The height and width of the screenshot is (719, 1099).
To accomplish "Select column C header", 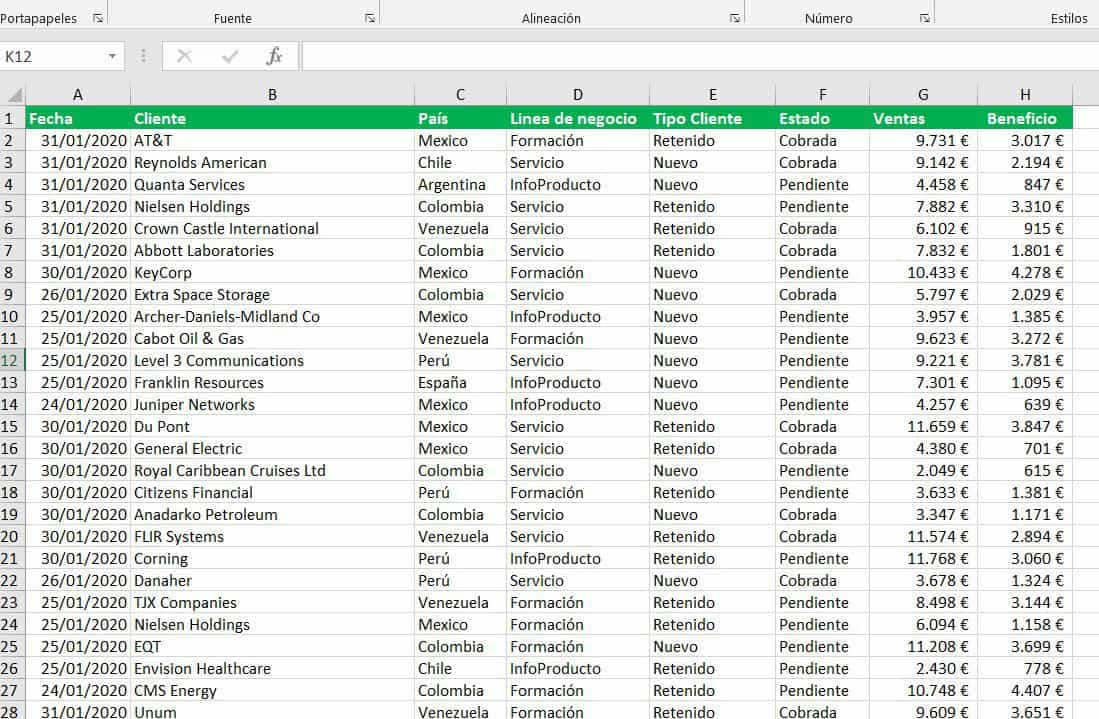I will [x=460, y=94].
